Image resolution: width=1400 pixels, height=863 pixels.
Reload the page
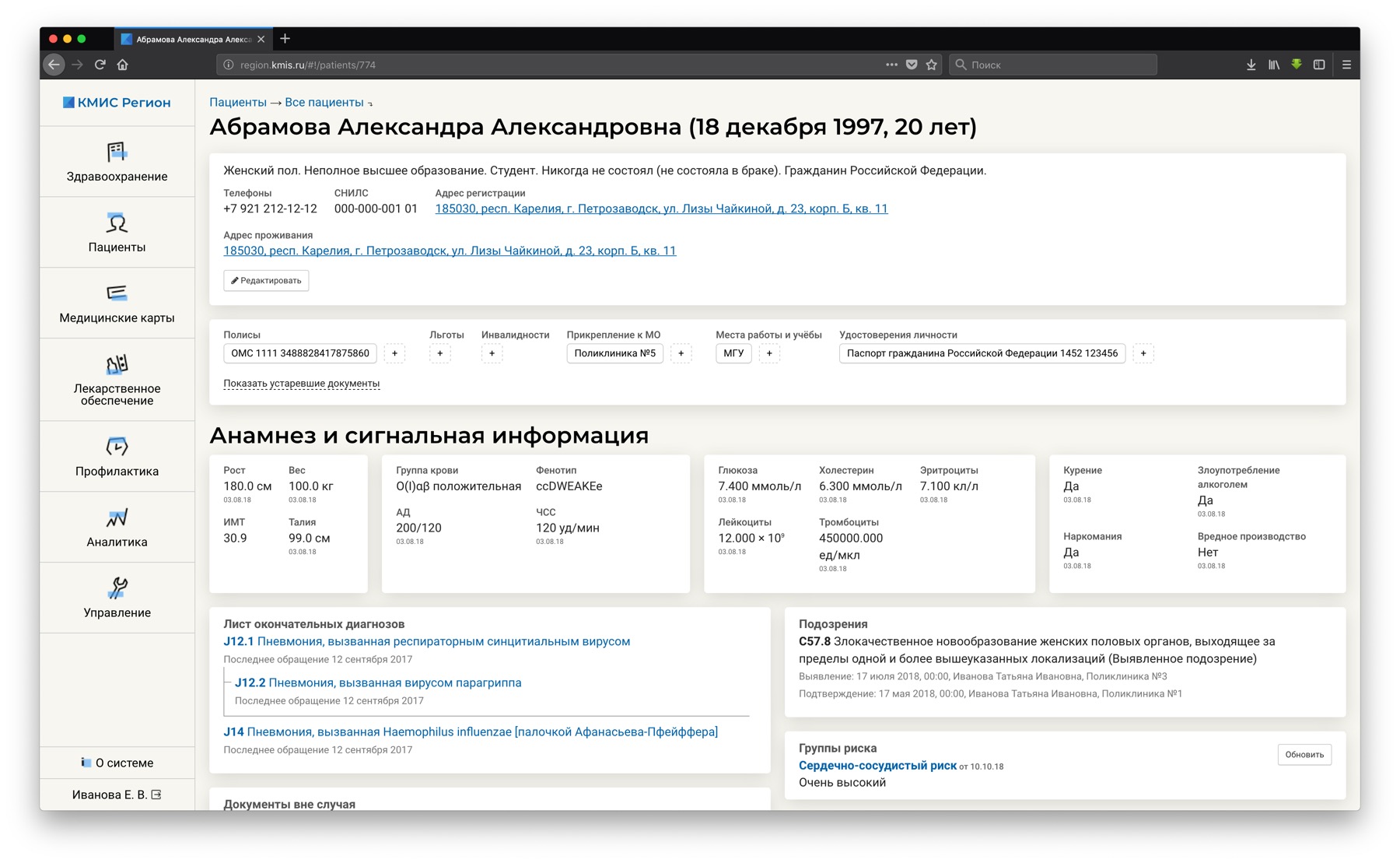[100, 65]
